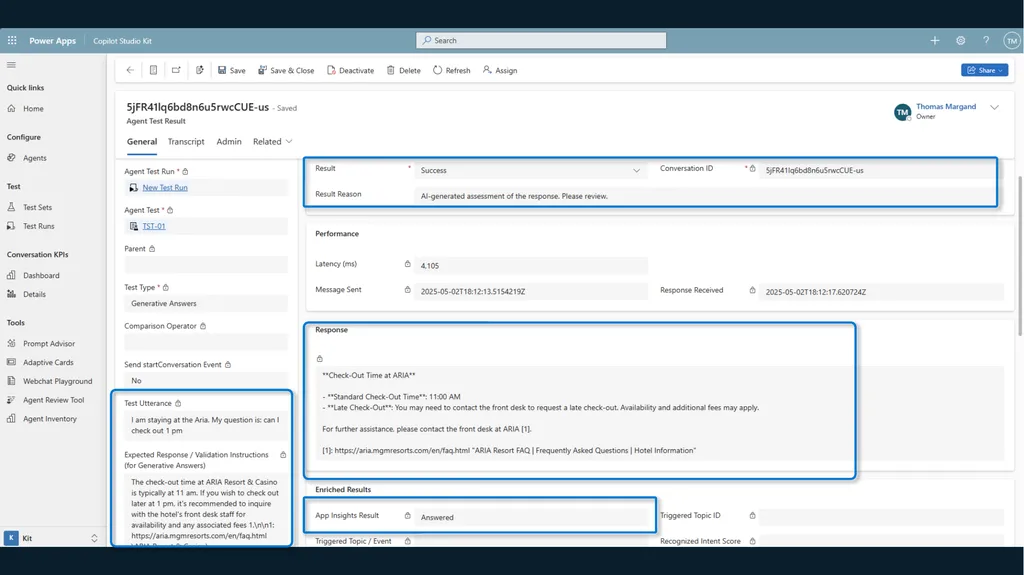The image size is (1024, 575).
Task: Click the plus icon in the header
Action: click(x=935, y=41)
